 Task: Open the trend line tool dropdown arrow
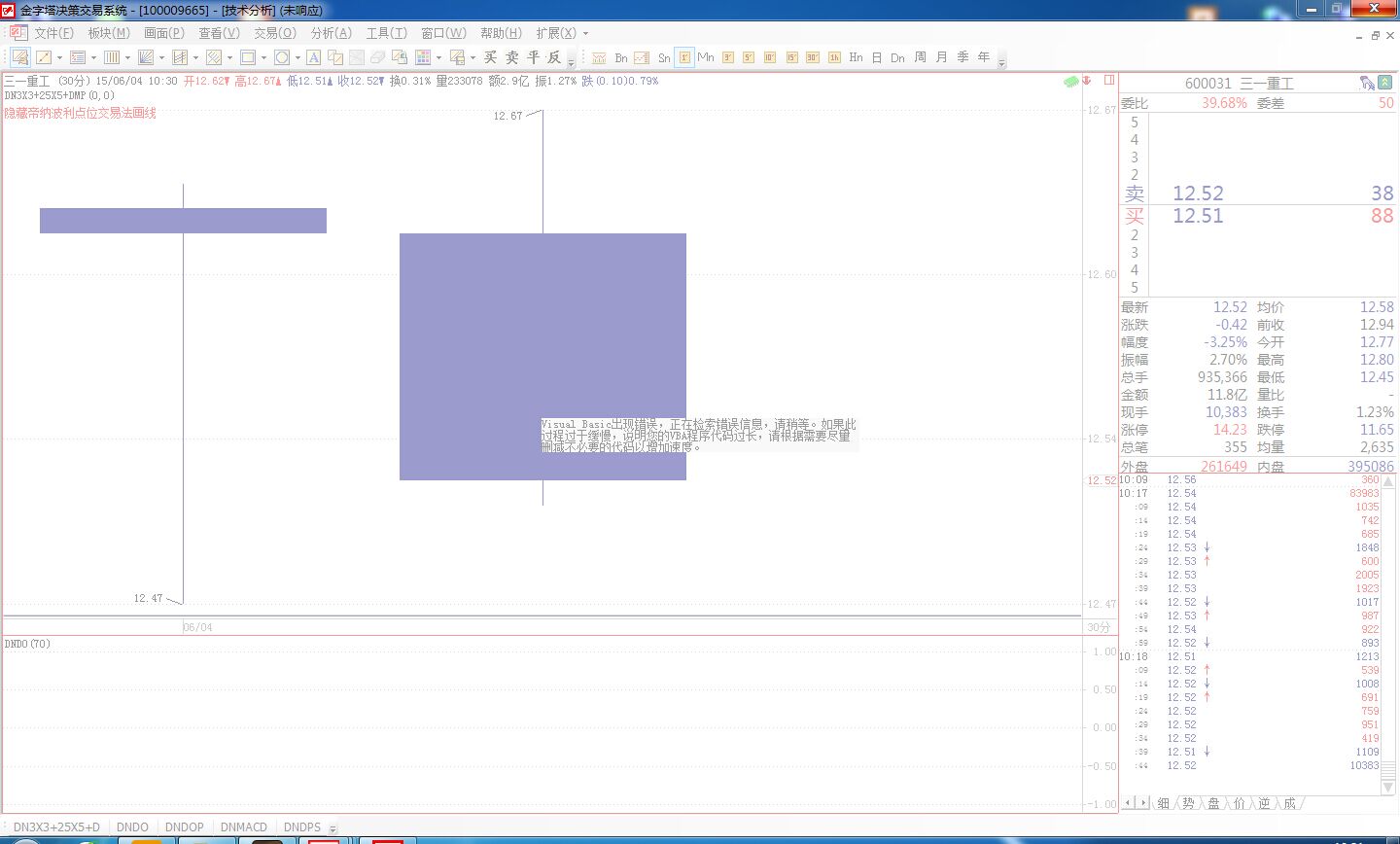click(60, 57)
